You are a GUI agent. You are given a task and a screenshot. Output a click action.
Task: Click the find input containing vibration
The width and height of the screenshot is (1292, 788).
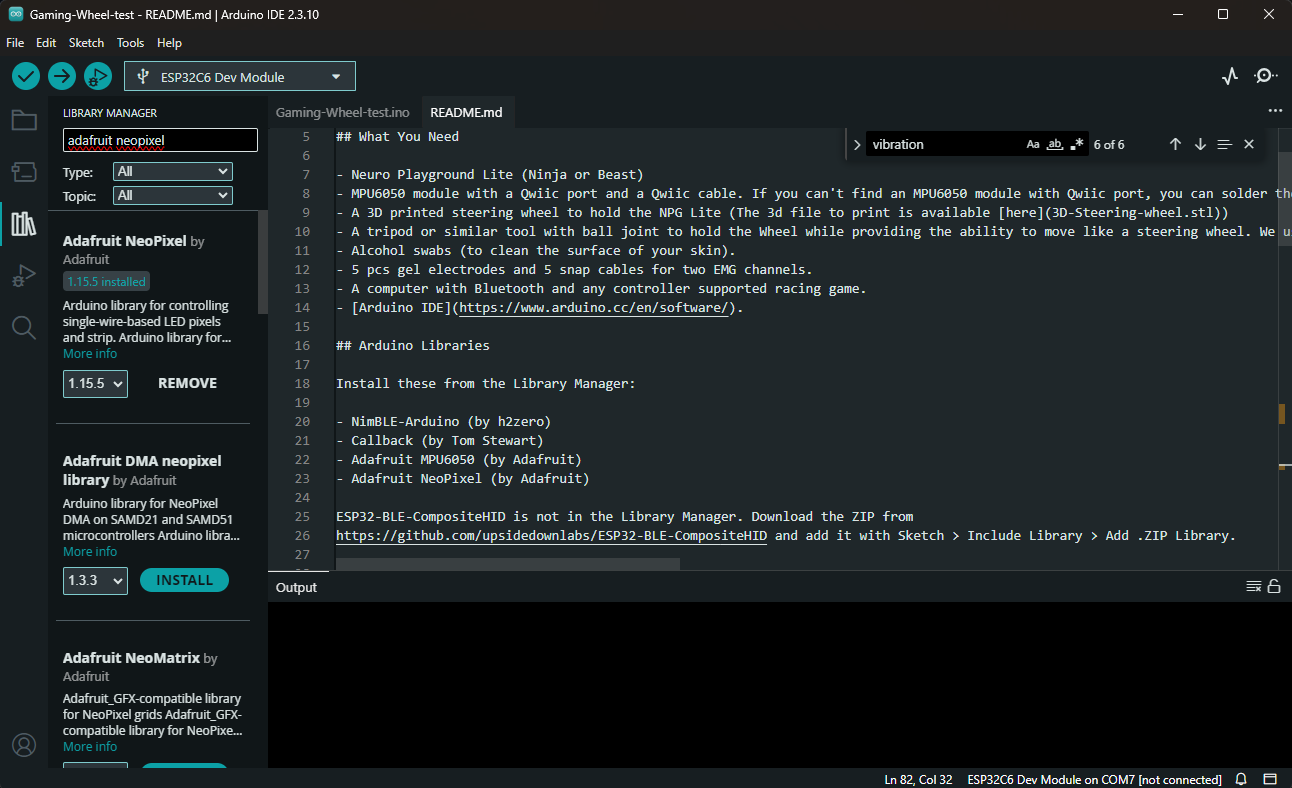943,144
